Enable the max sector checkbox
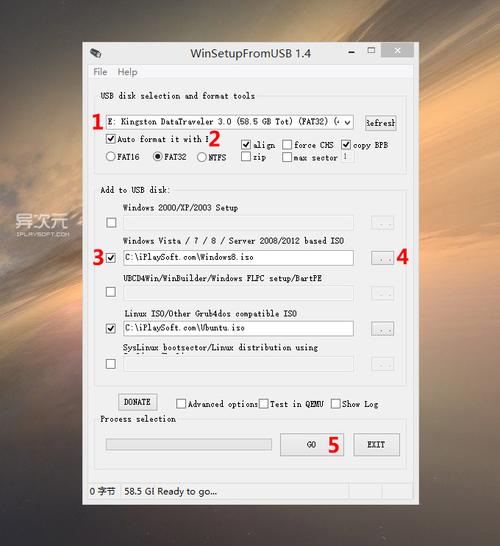Viewport: 500px width, 546px height. pos(287,157)
